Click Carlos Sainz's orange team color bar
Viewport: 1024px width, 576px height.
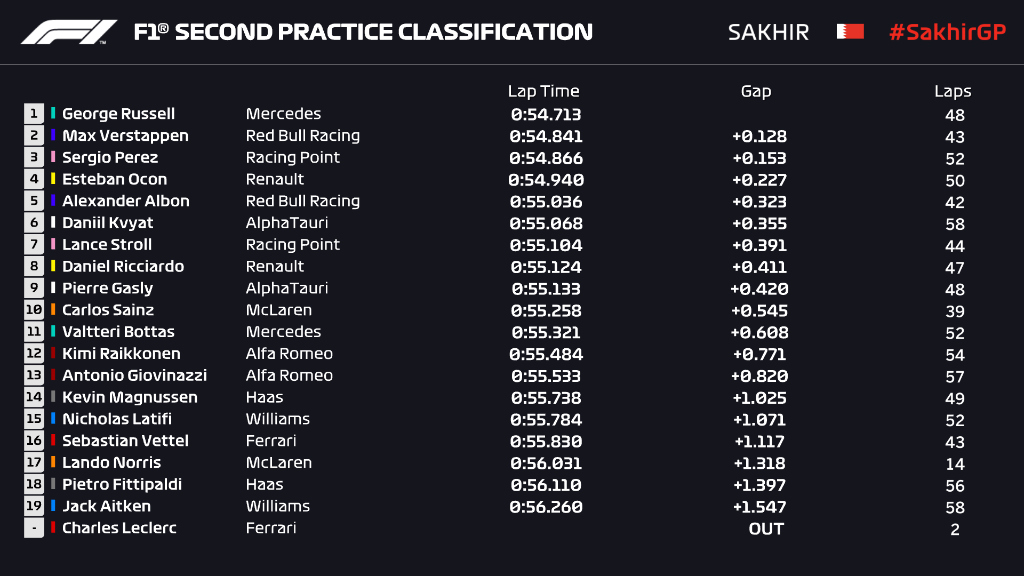(x=54, y=310)
